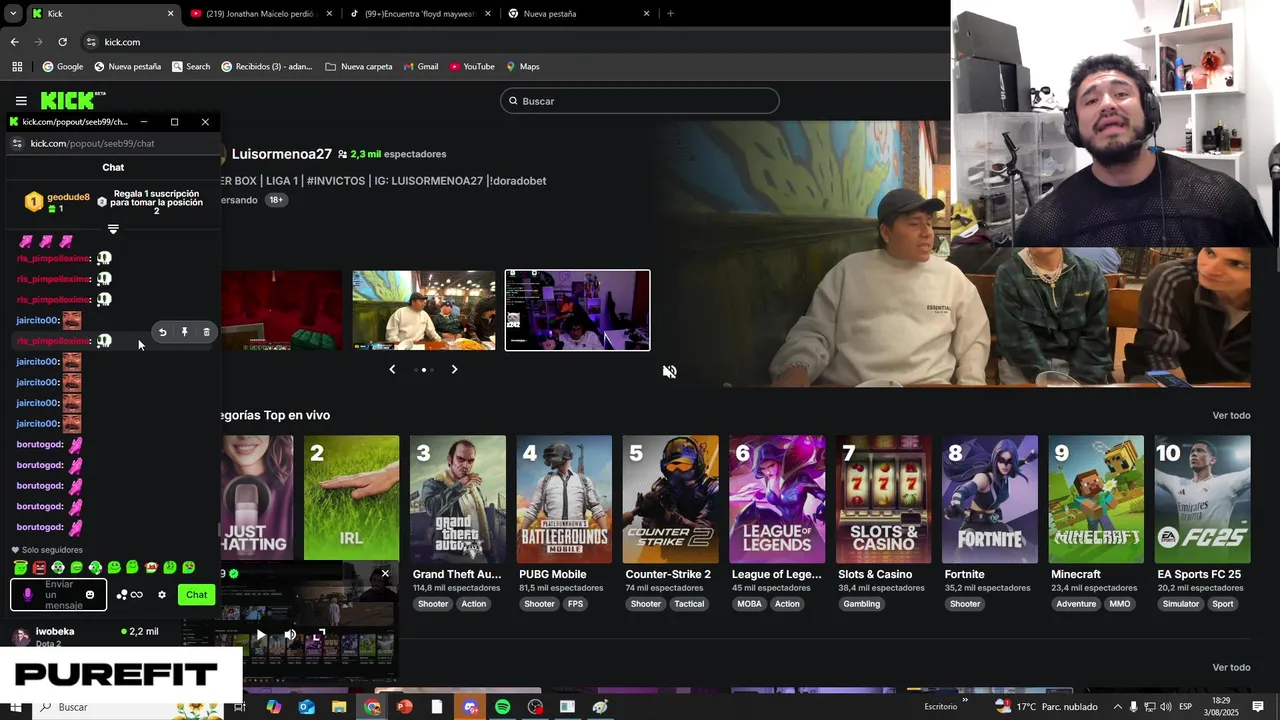
Task: Open the IRL category card
Action: (x=351, y=498)
